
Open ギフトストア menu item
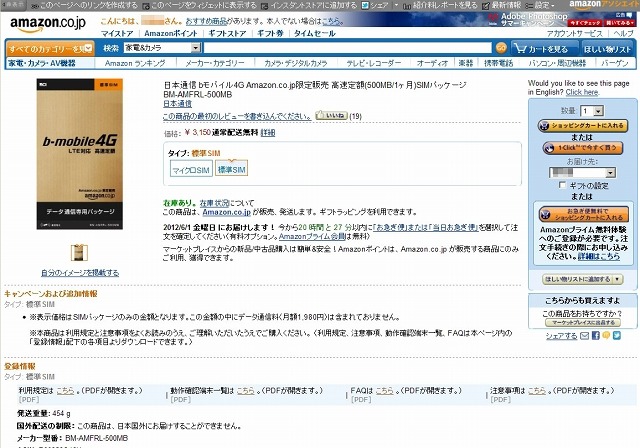coord(227,33)
